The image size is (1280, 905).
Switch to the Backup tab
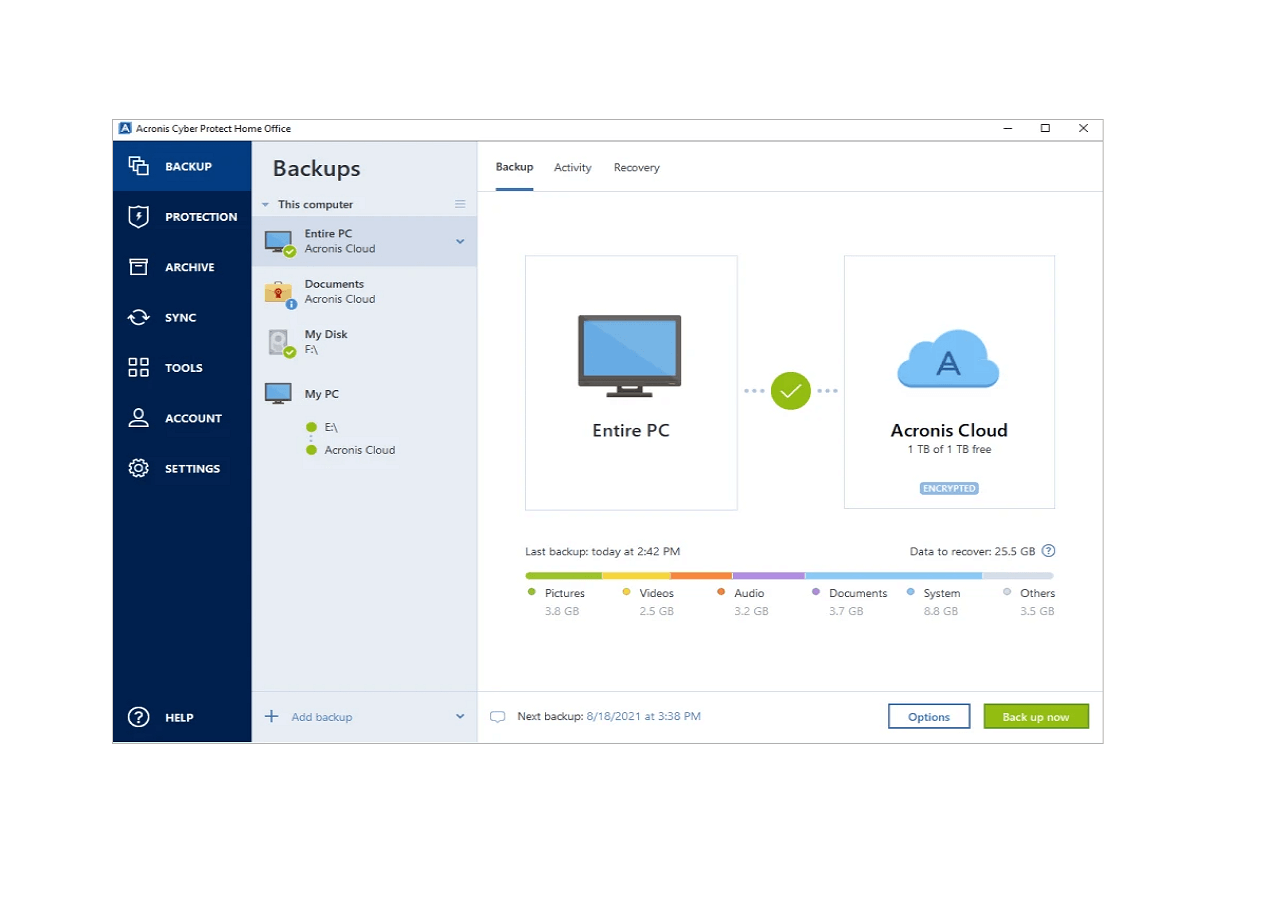point(515,167)
